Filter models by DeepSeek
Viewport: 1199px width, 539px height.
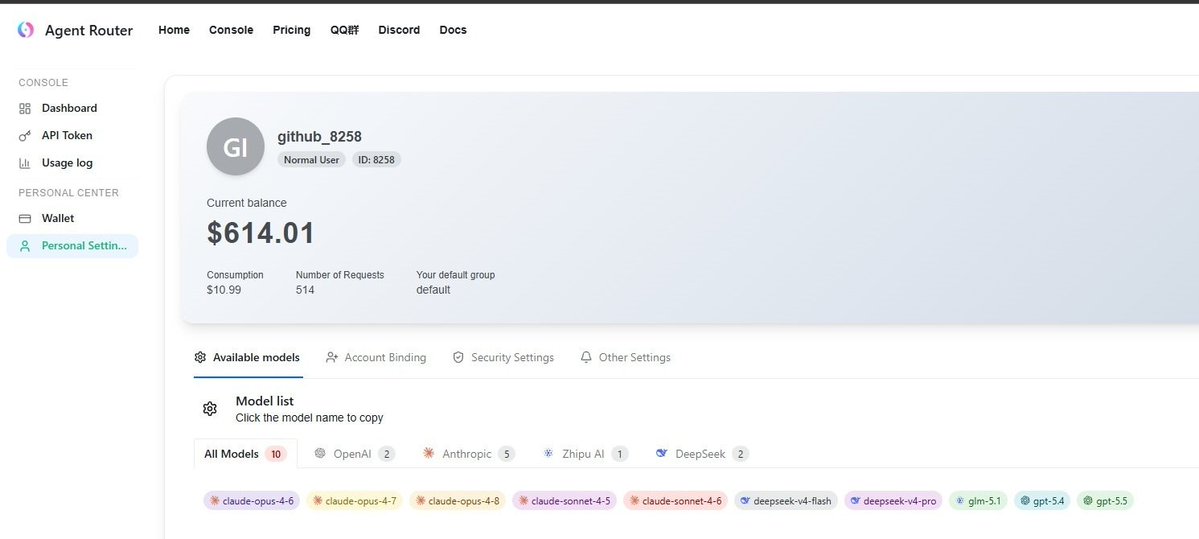tap(702, 453)
